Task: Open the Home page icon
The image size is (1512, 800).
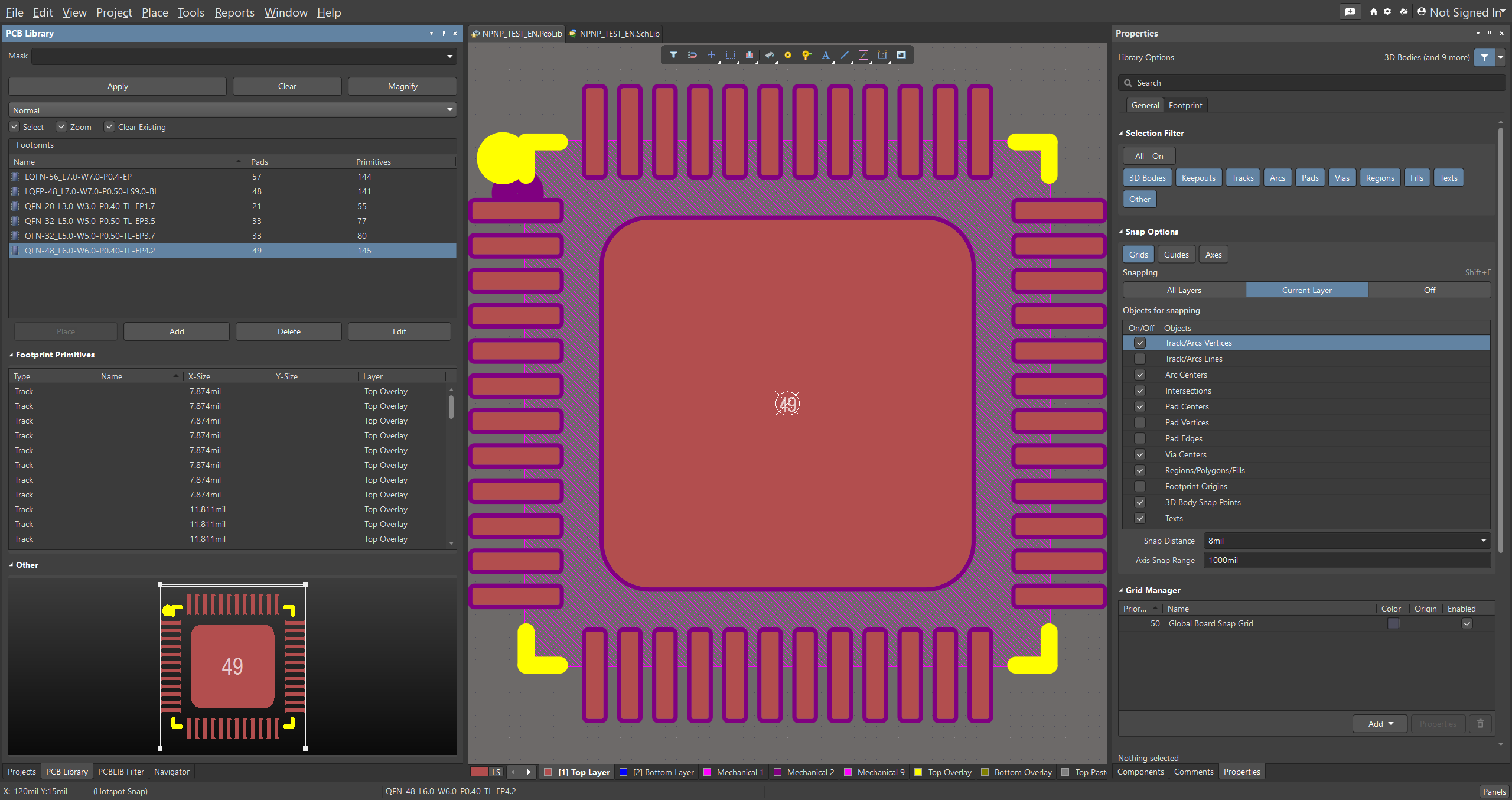Action: click(1374, 12)
